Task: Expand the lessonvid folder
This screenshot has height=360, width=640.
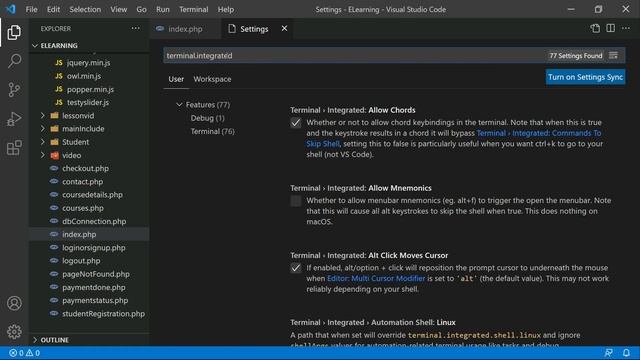Action: pos(78,116)
